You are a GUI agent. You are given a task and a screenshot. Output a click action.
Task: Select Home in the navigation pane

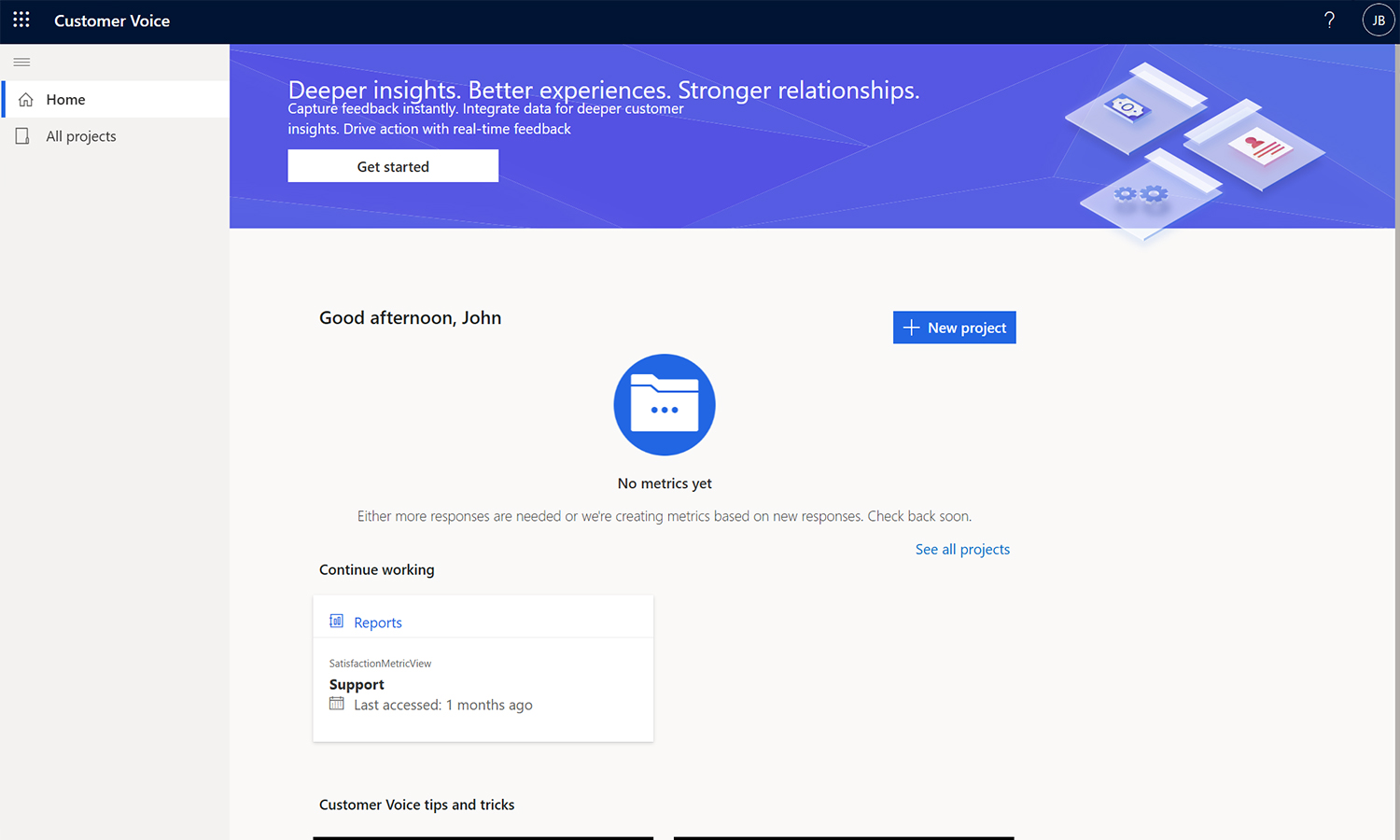pyautogui.click(x=65, y=99)
